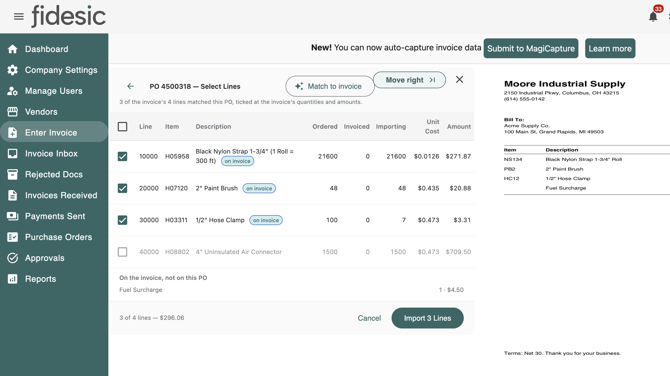670x376 pixels.
Task: Click the Approvals checkmark icon
Action: click(x=12, y=258)
